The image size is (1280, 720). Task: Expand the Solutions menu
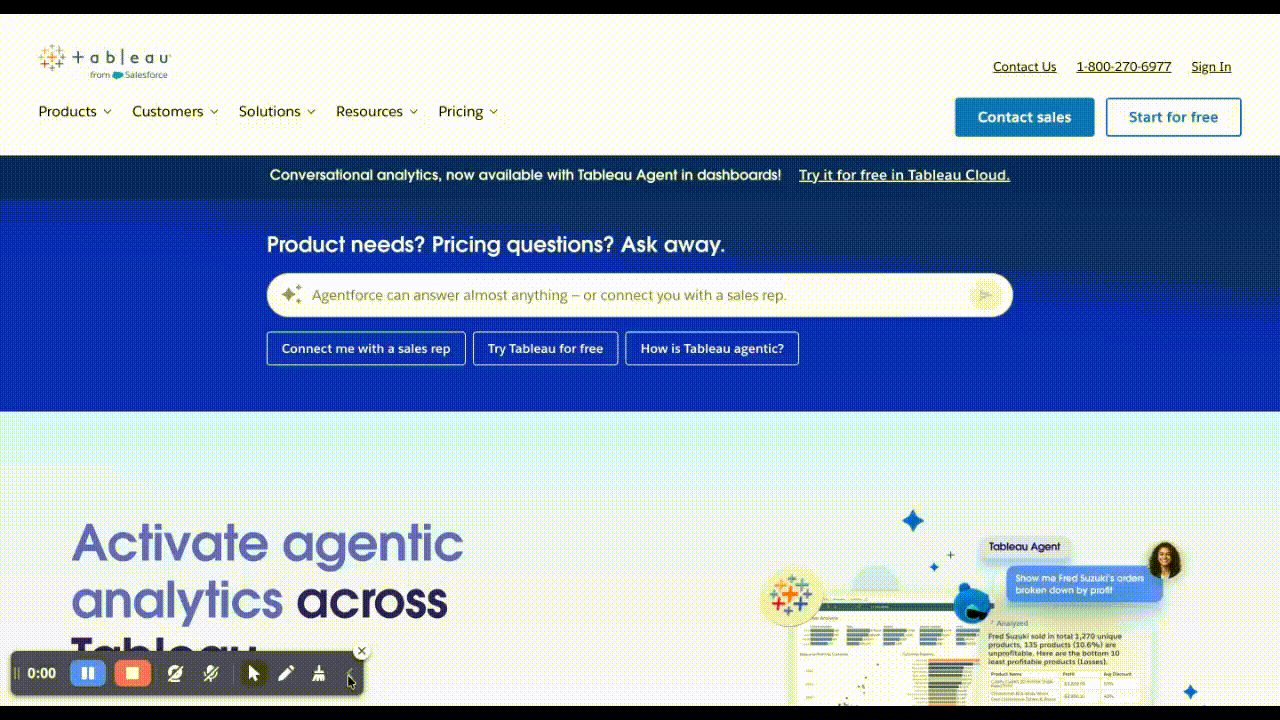tap(277, 112)
